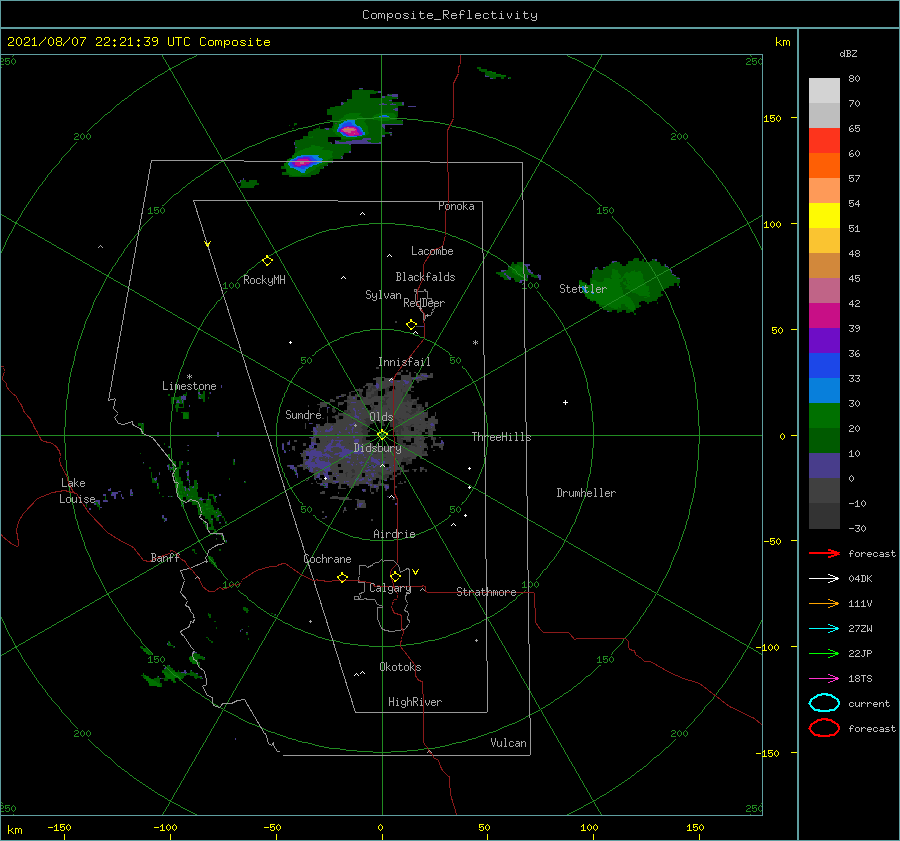
Task: Click the cyan 27ZW arrow legend entry
Action: 824,629
